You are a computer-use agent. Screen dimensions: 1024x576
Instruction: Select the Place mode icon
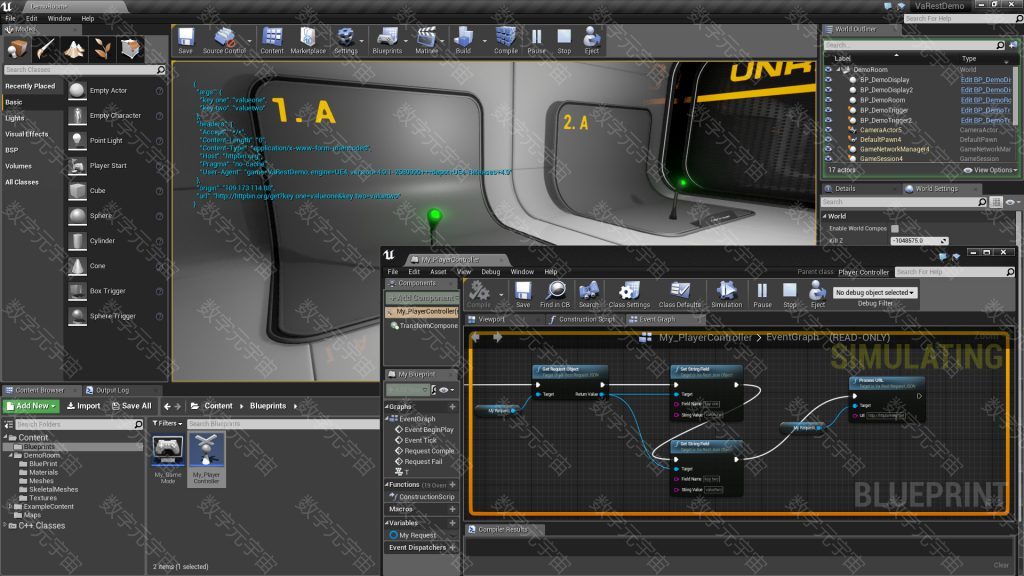coord(17,49)
